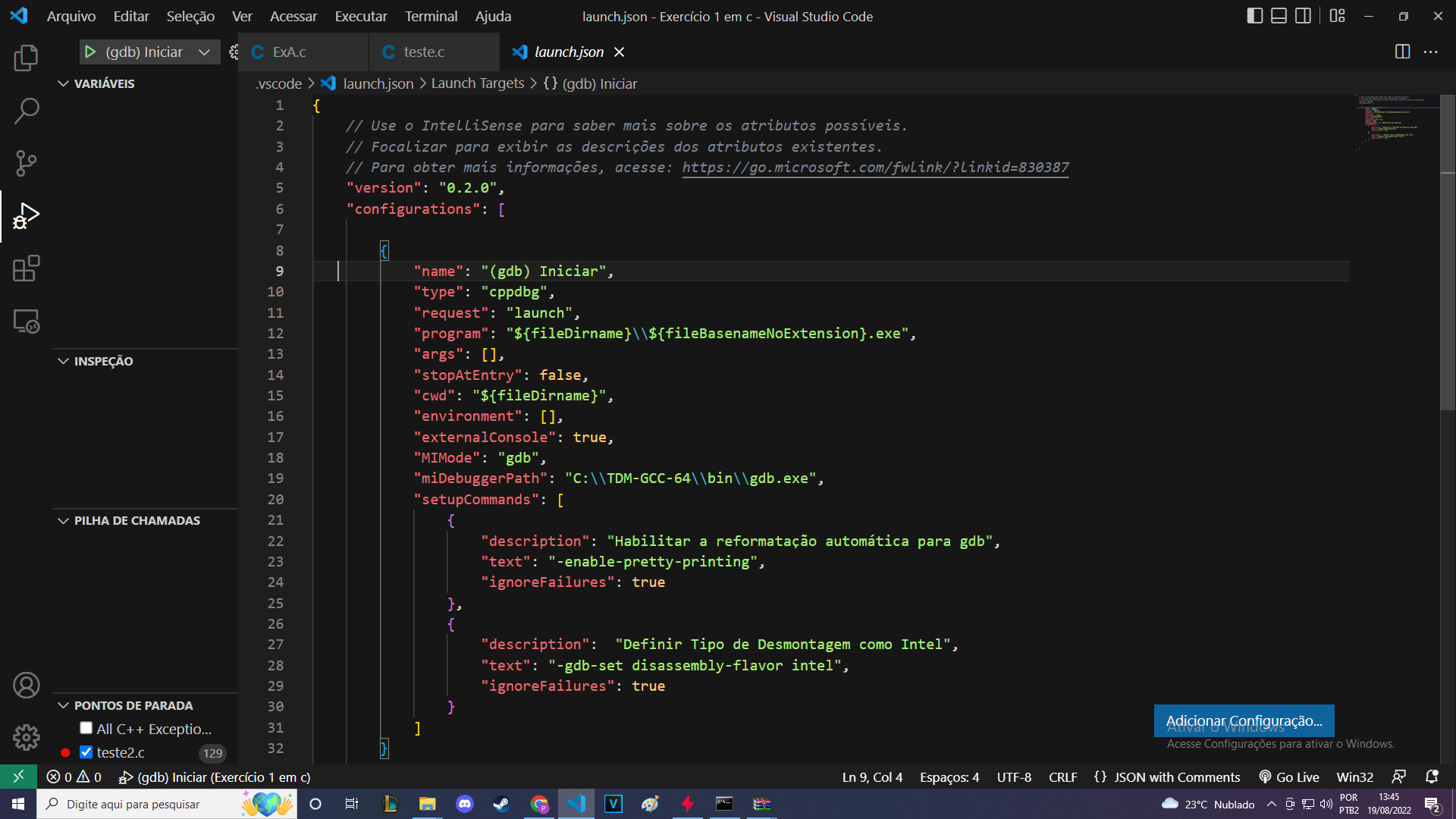Click (gdb) Iniciar breadcrumb item

pyautogui.click(x=591, y=83)
